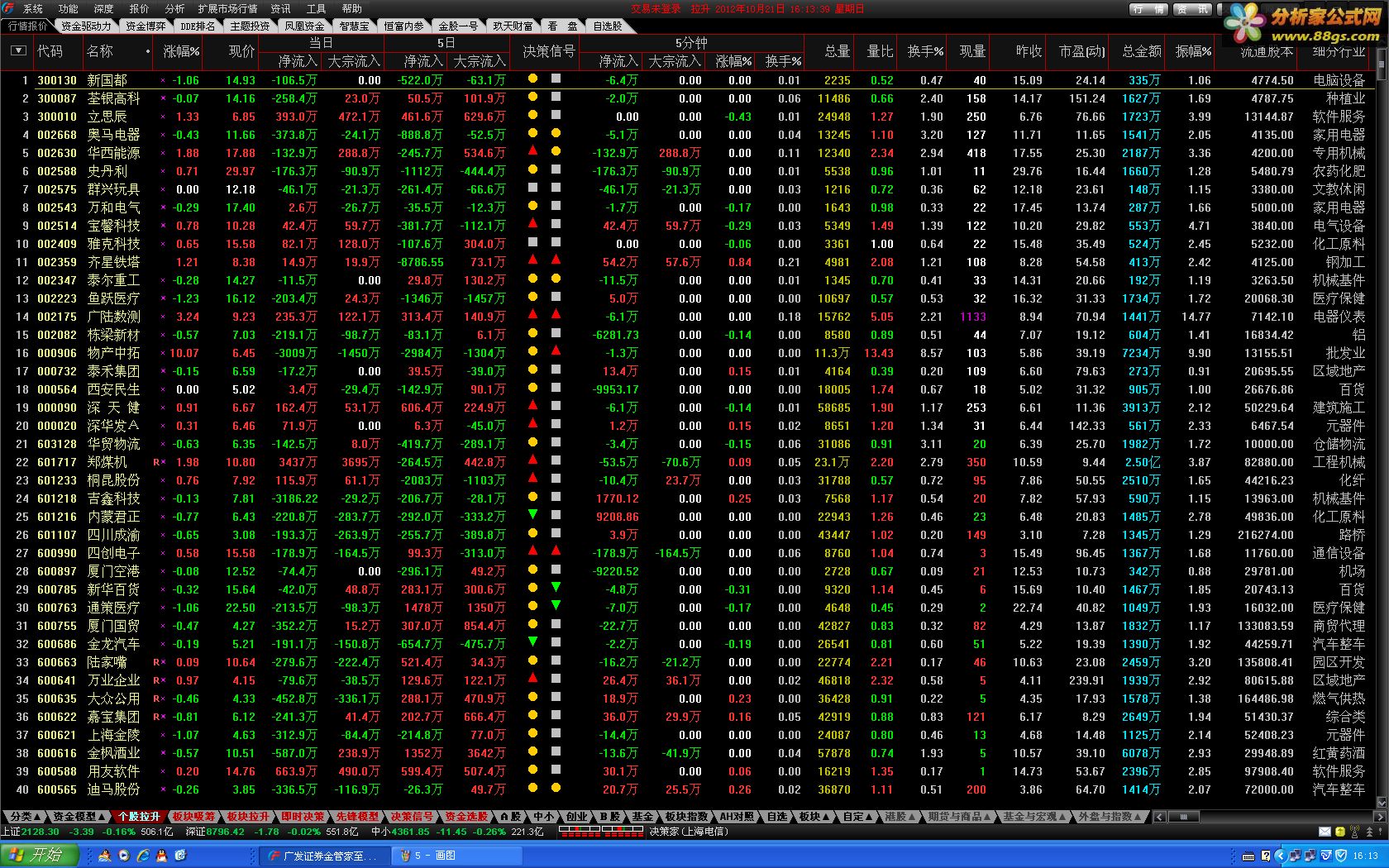Click the green down-triangle signal for 内蒙君正
The height and width of the screenshot is (868, 1389).
point(532,514)
